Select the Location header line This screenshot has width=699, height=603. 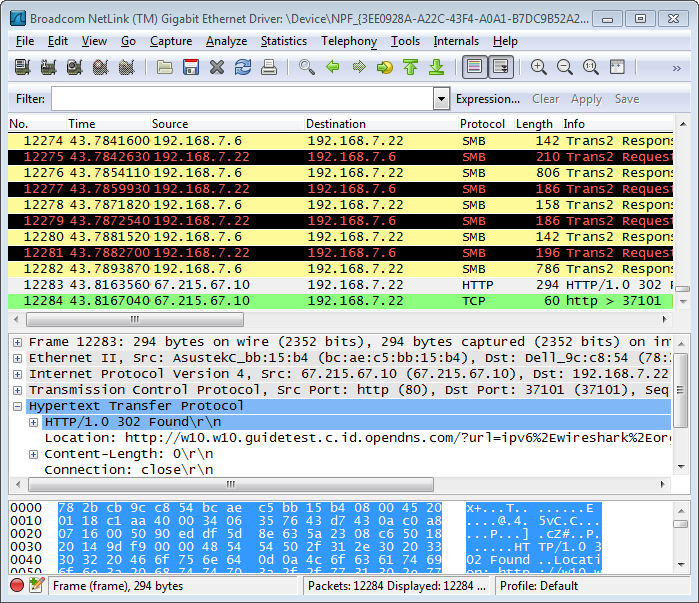coord(357,438)
